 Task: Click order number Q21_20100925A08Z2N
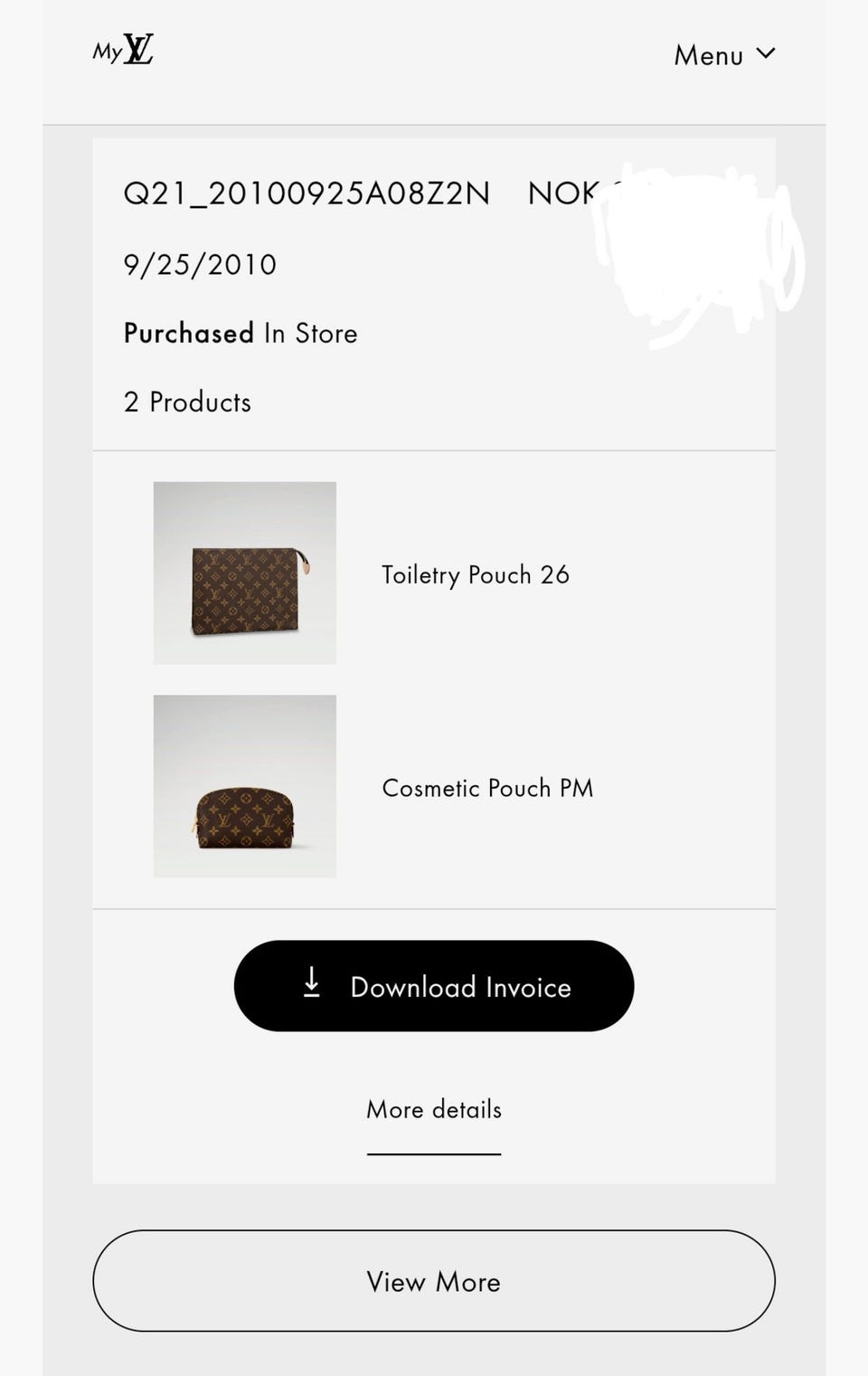307,194
